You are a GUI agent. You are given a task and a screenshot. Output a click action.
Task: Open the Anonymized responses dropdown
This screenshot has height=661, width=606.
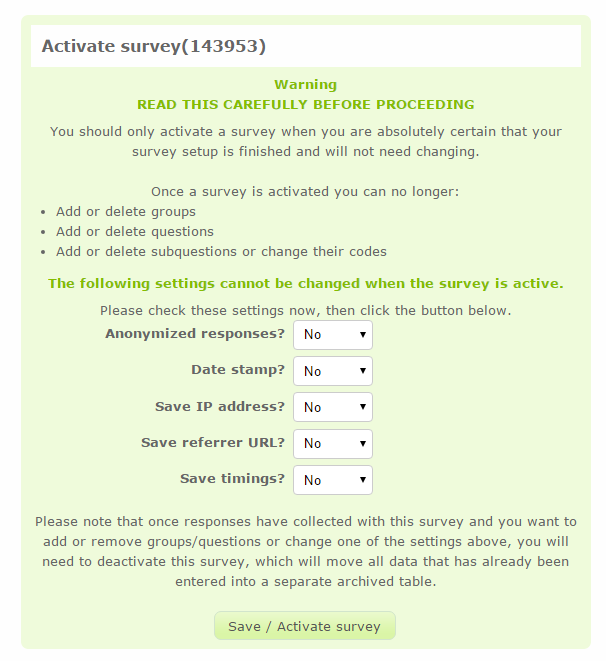tap(333, 334)
